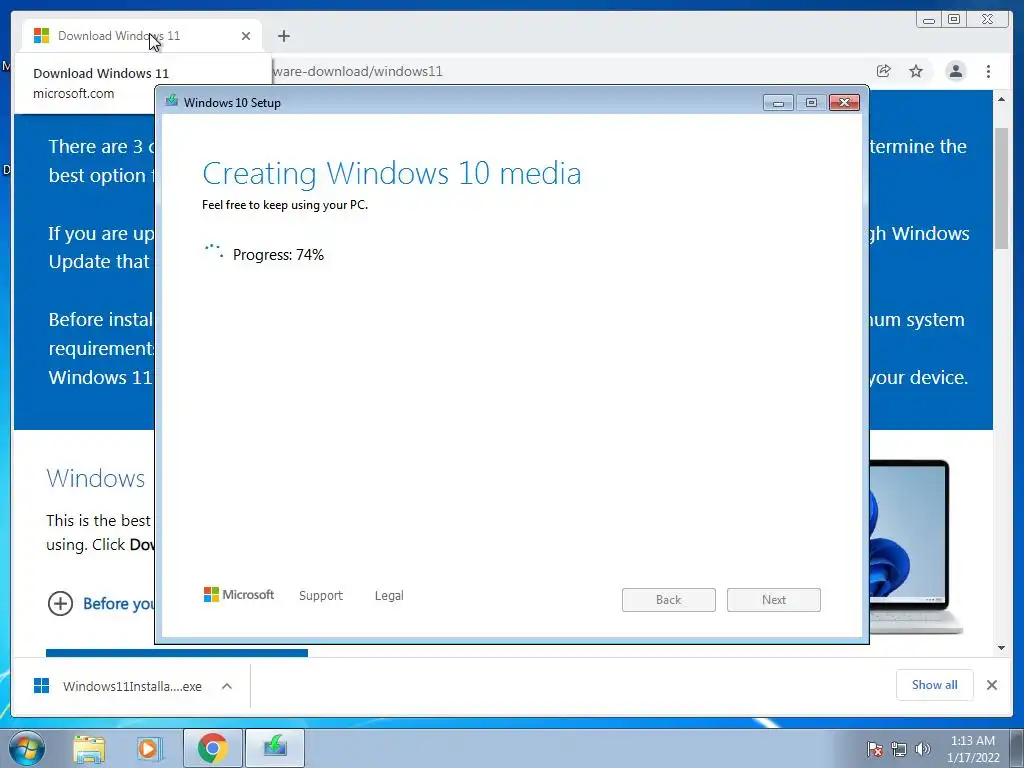Image resolution: width=1024 pixels, height=768 pixels.
Task: Select the Windows Setup taskbar icon
Action: 275,748
